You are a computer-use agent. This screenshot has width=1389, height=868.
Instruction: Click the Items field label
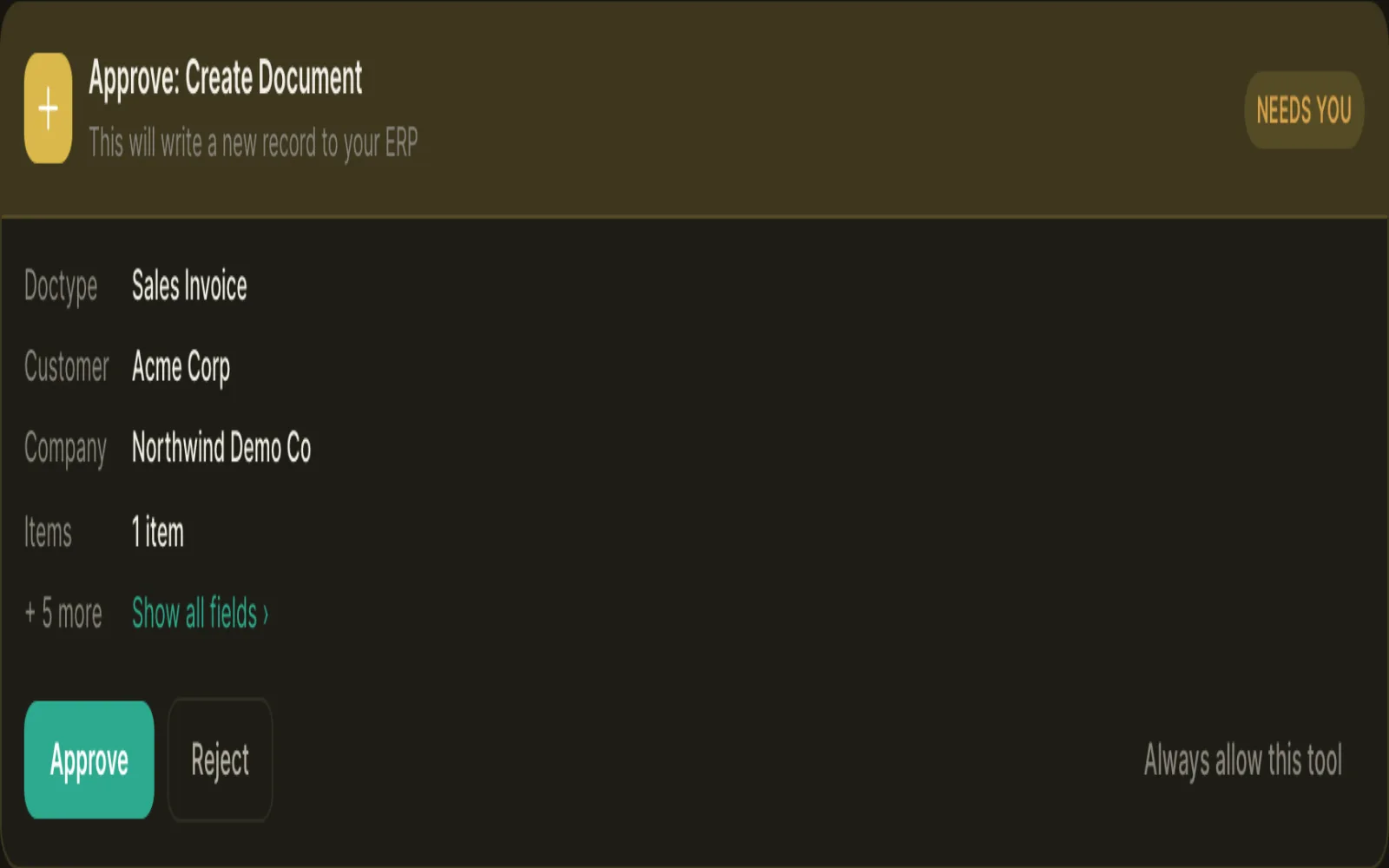[x=48, y=531]
